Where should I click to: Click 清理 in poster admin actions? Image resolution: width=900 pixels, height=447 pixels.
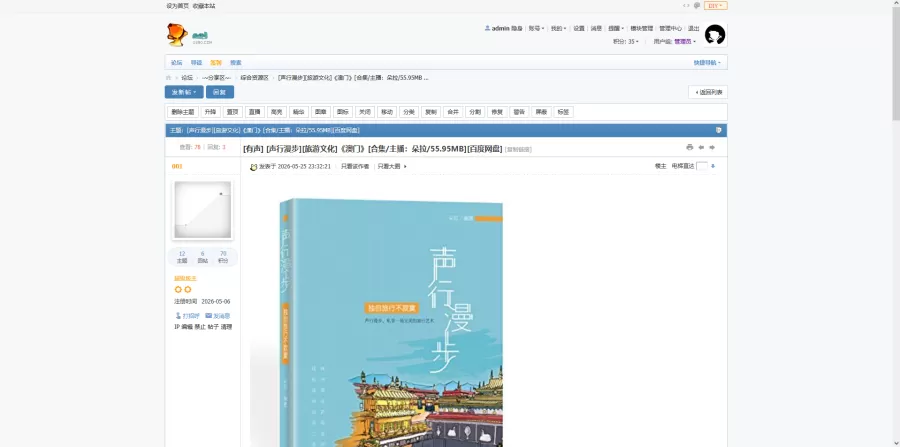click(226, 326)
